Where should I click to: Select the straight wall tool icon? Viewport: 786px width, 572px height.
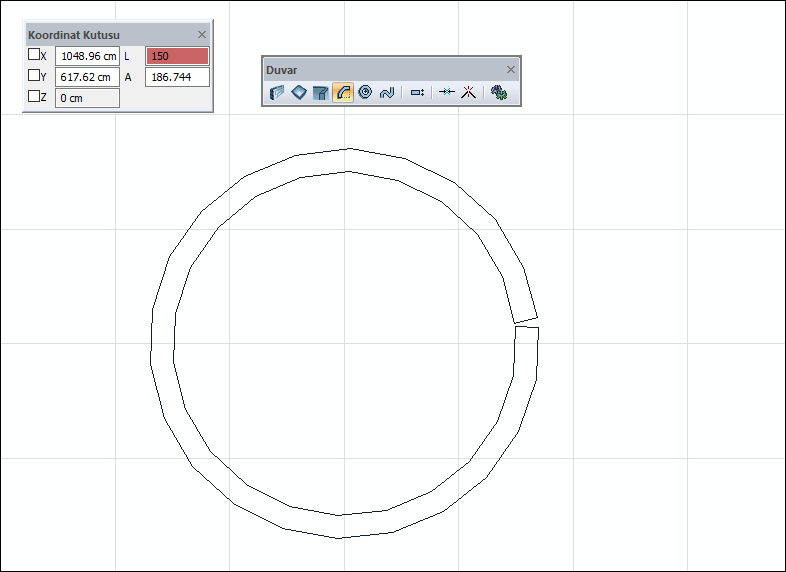(x=278, y=93)
